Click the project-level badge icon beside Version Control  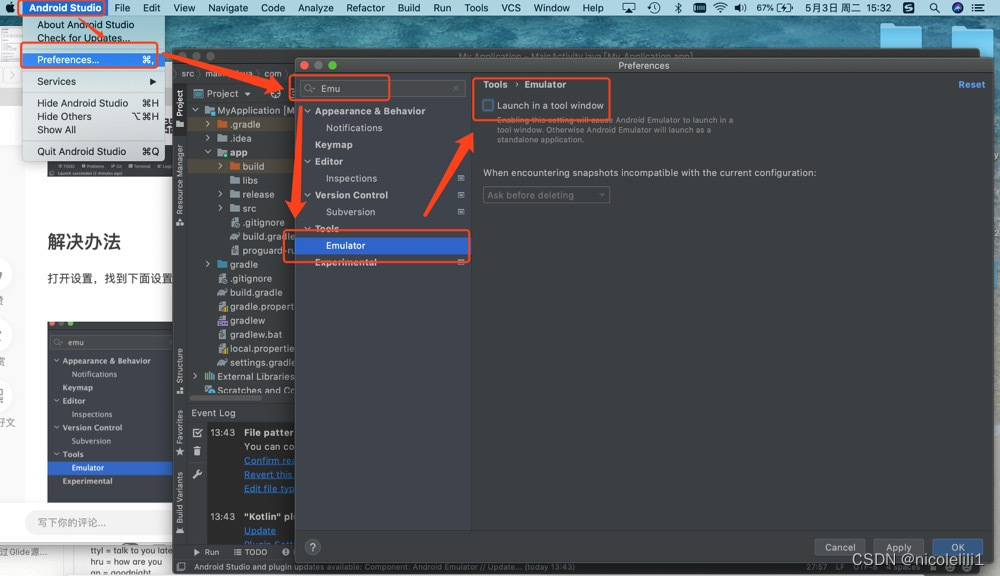tap(461, 195)
